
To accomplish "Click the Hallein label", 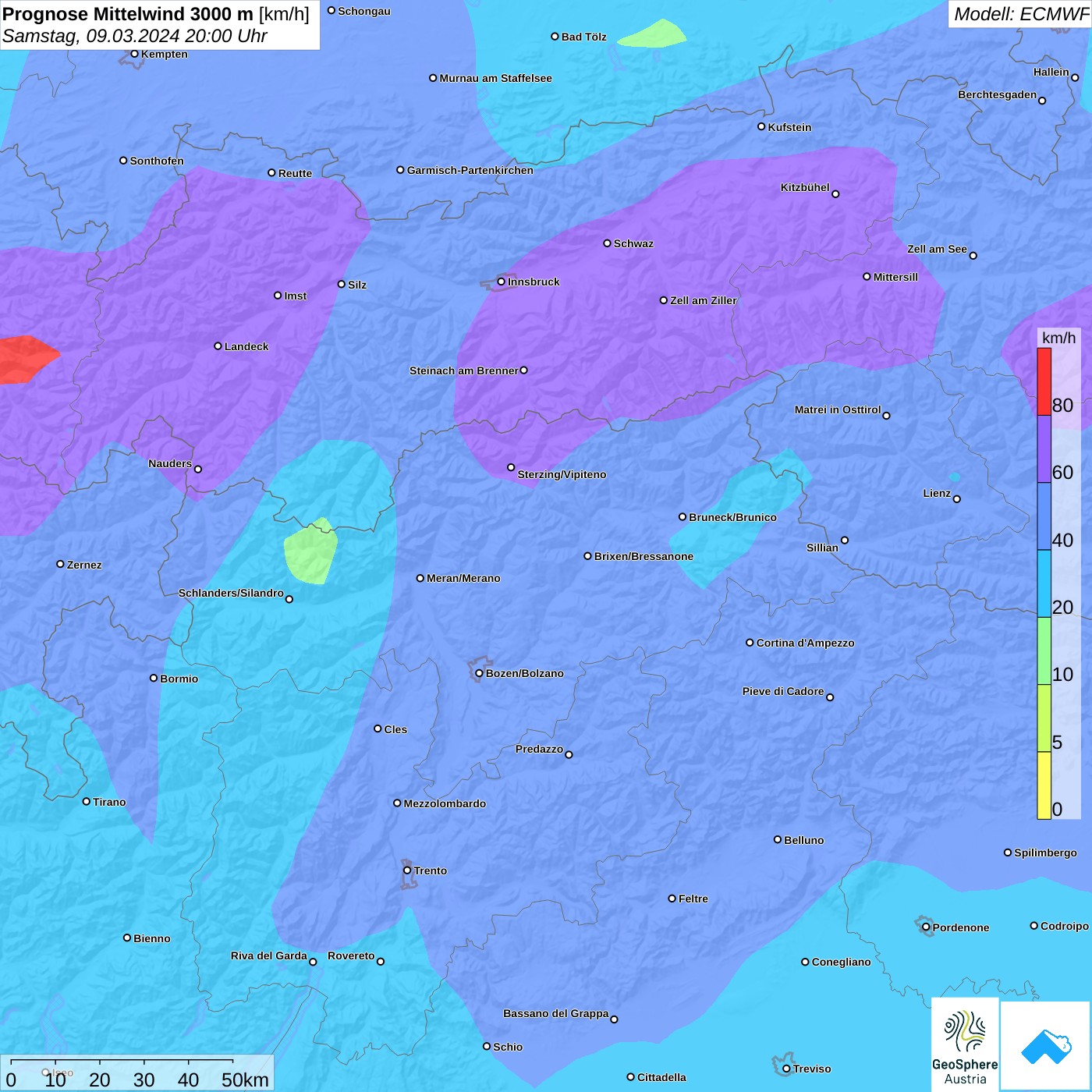I will (x=1051, y=72).
